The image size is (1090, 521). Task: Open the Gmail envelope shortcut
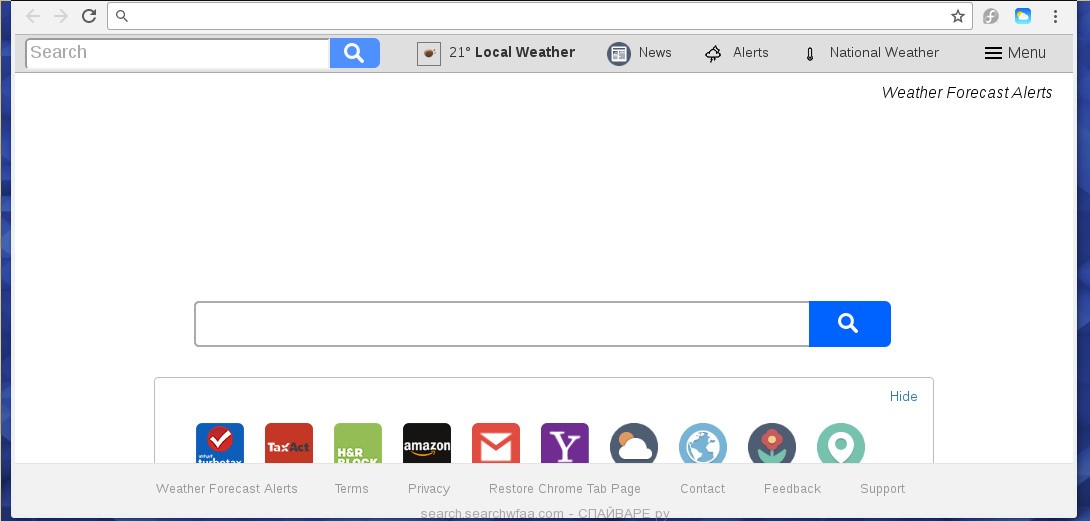point(496,443)
